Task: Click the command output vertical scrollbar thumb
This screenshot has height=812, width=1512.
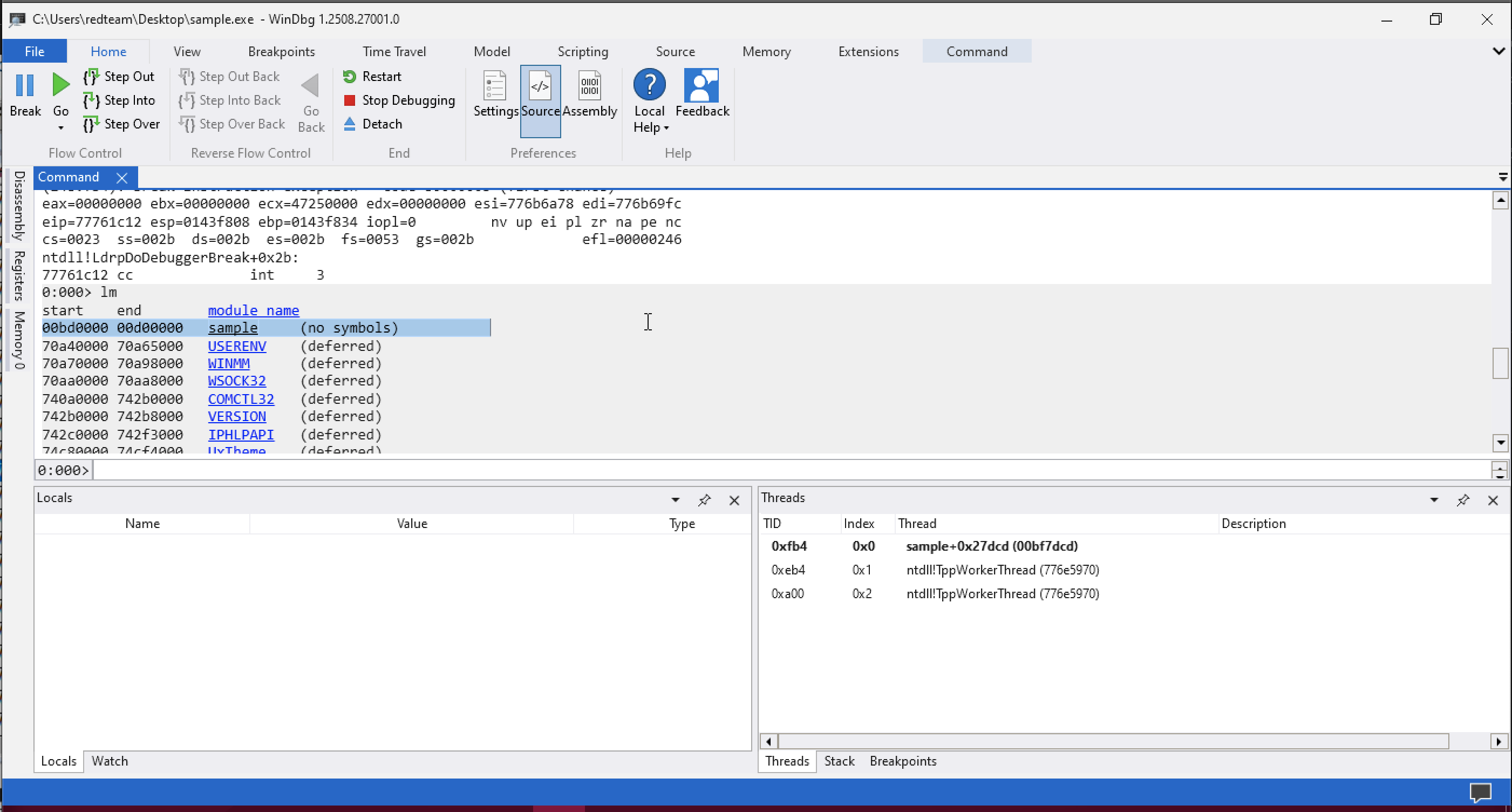Action: [x=1500, y=363]
